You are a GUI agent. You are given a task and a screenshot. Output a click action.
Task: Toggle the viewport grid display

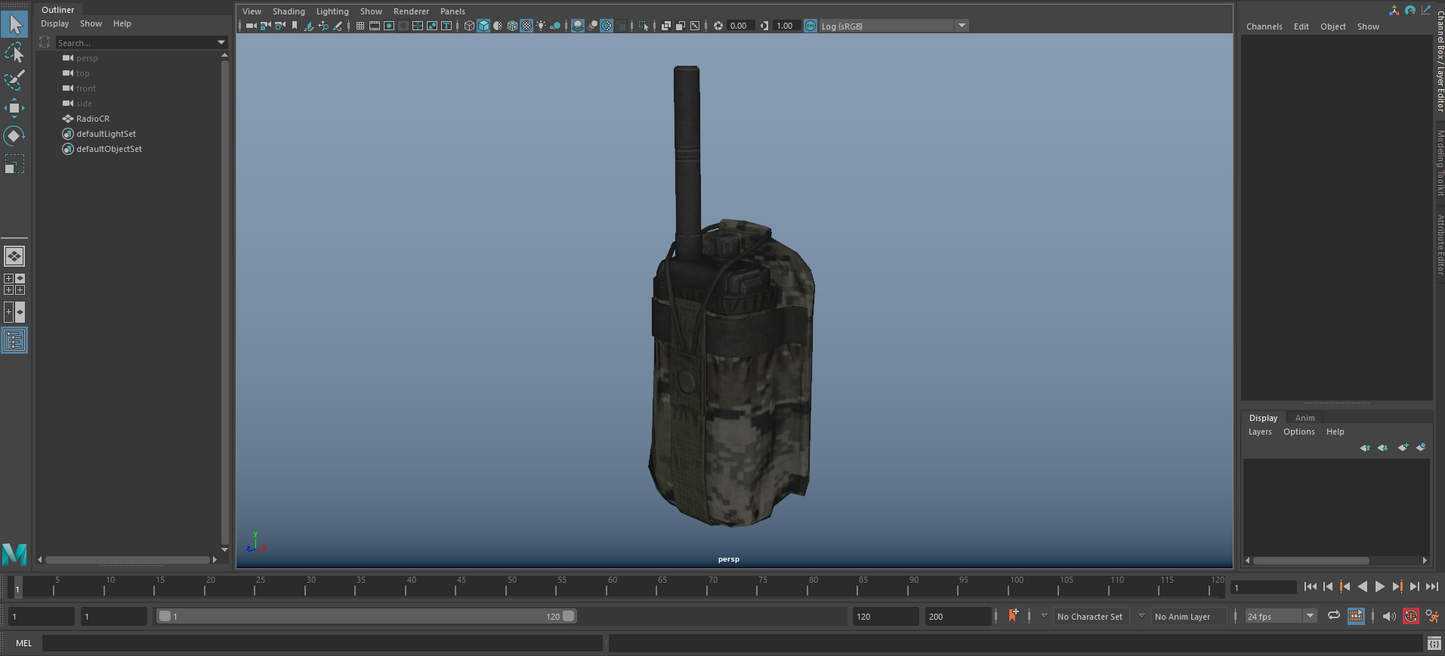click(360, 26)
